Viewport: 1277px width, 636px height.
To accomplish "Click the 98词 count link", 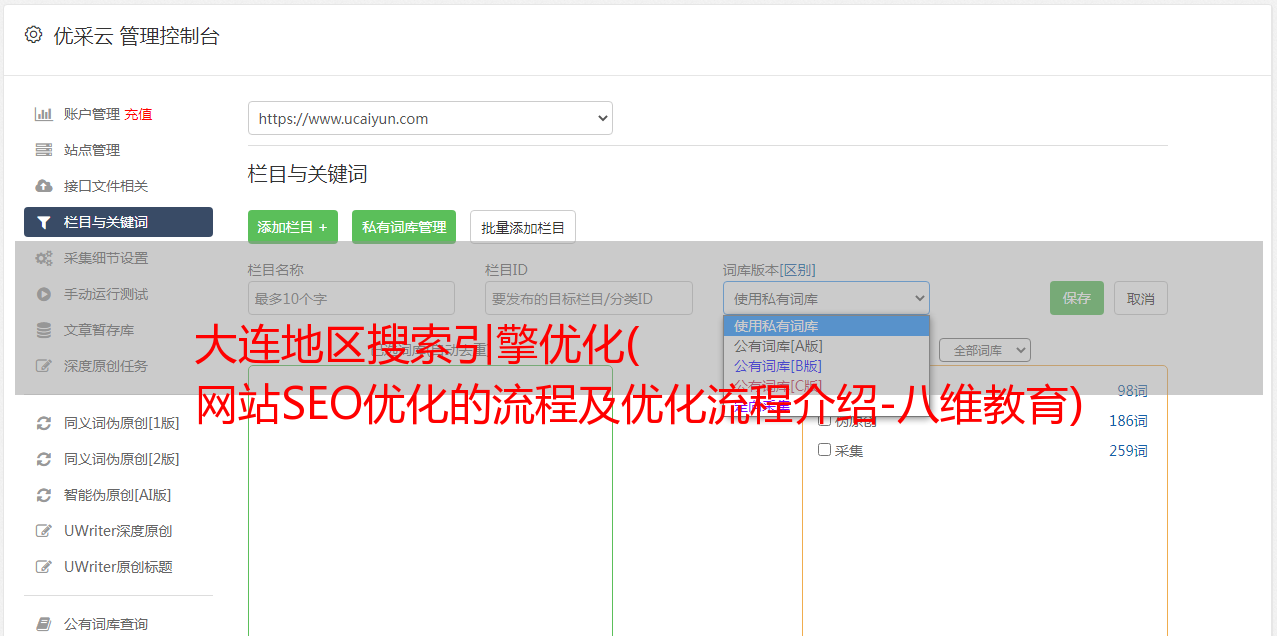I will [x=1132, y=390].
